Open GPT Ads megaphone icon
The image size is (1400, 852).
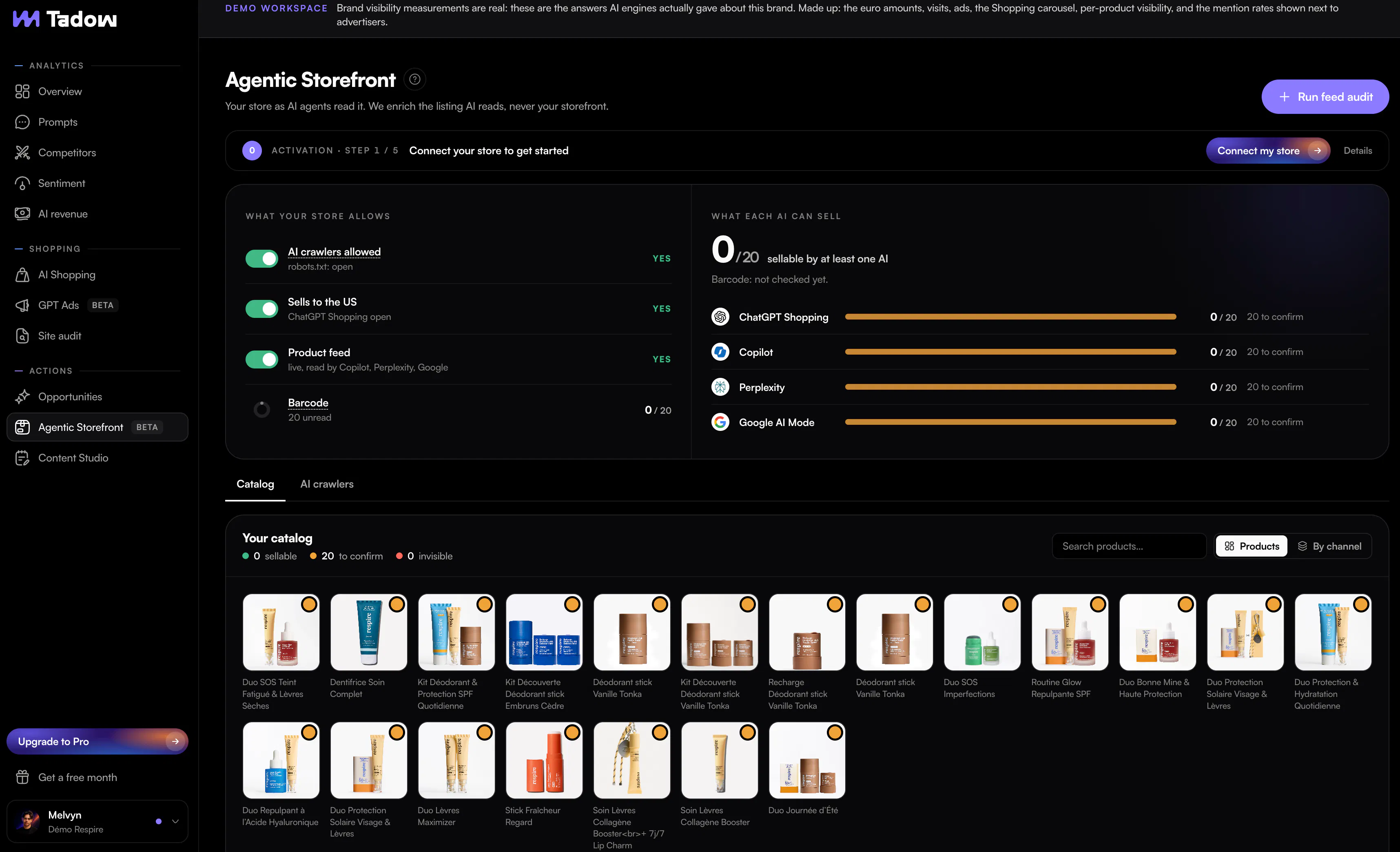22,306
